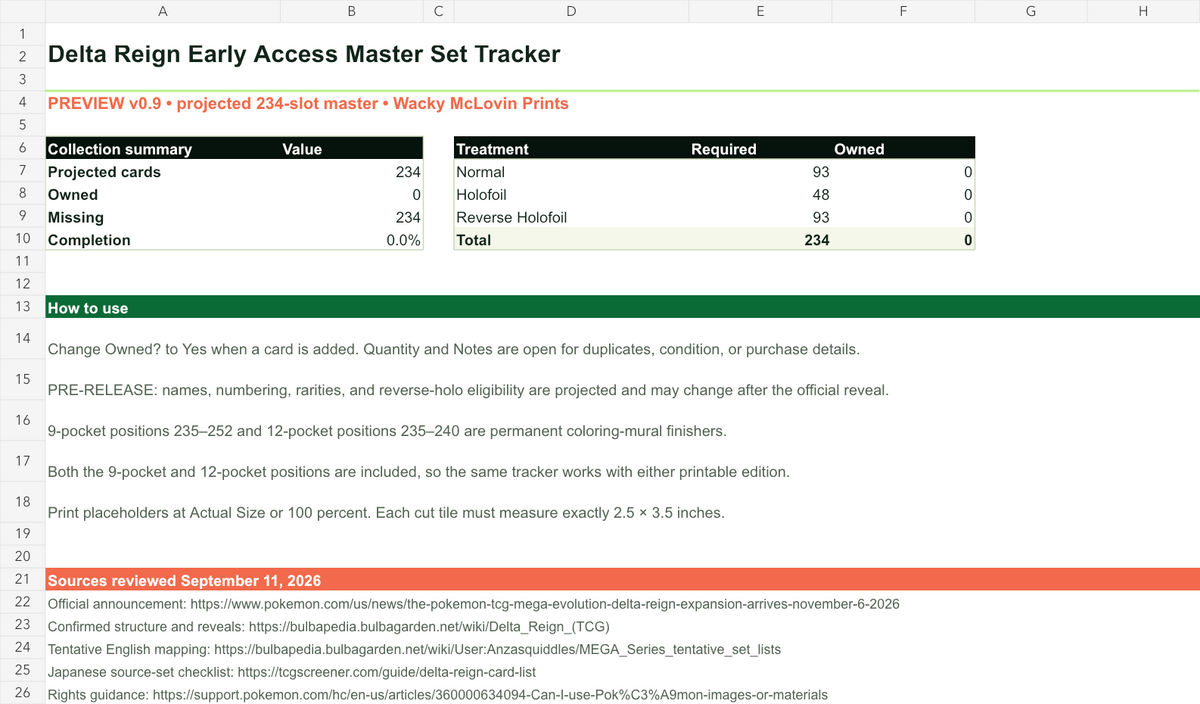Select column F header

tap(903, 11)
